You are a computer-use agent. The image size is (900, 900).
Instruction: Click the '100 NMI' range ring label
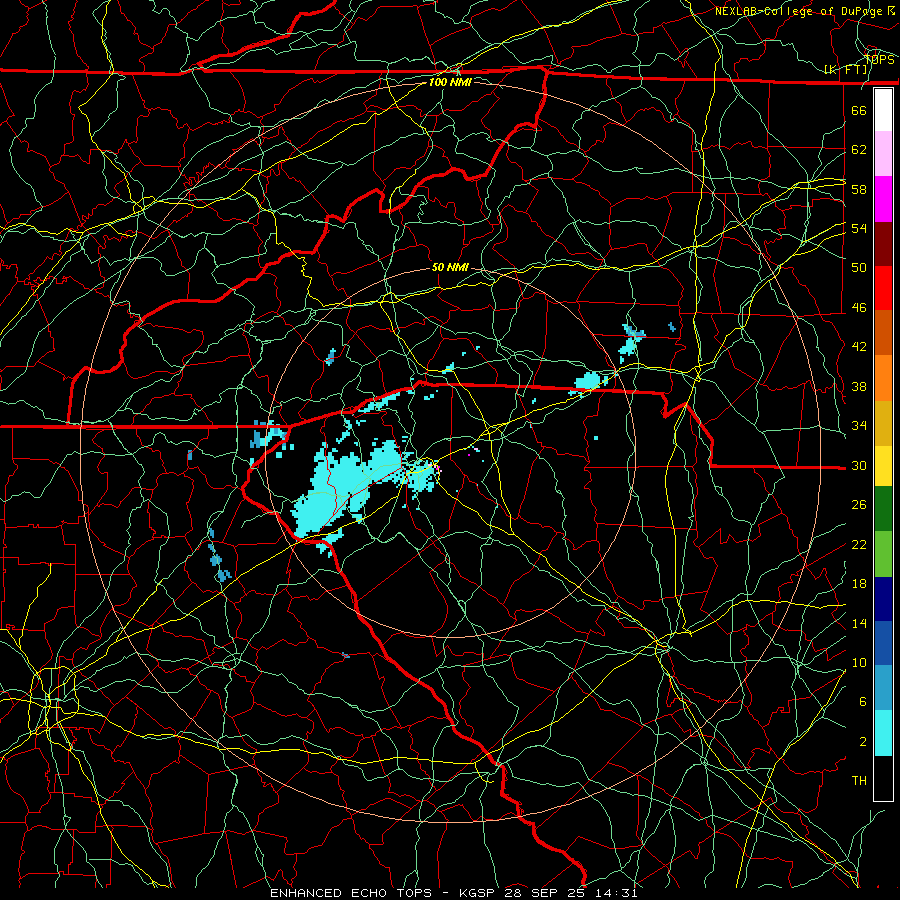point(450,82)
